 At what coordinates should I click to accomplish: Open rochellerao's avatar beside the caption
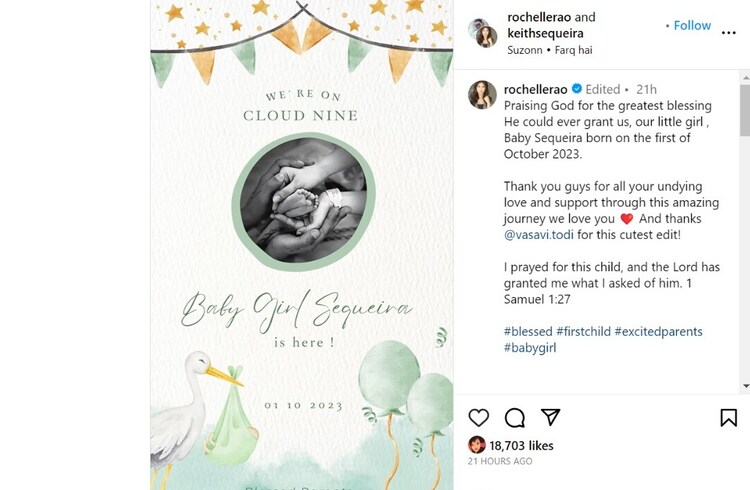pos(483,94)
